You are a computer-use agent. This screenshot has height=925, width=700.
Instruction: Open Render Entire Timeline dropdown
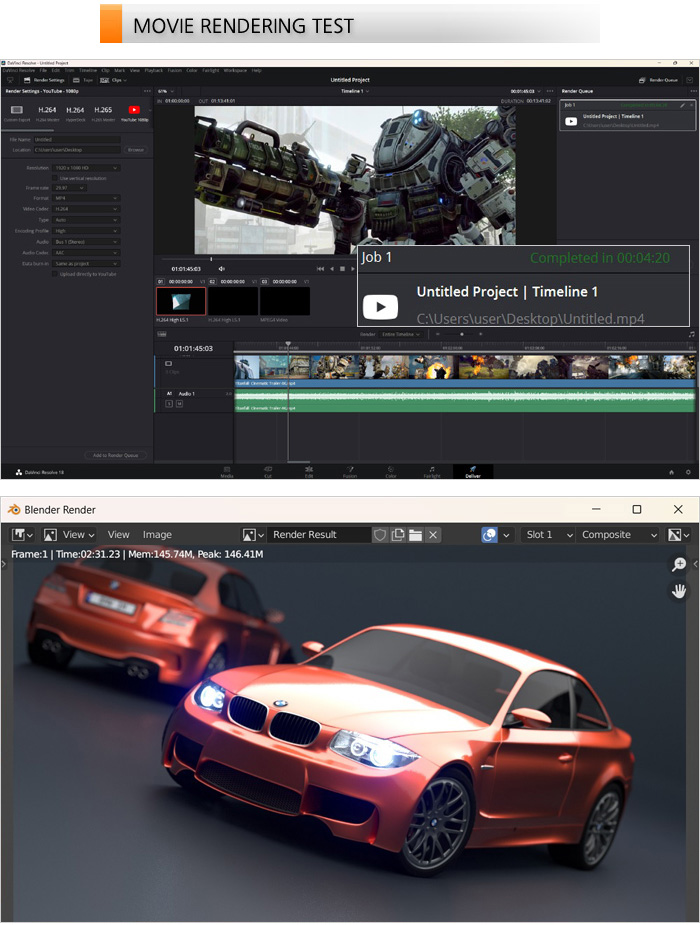tap(400, 334)
